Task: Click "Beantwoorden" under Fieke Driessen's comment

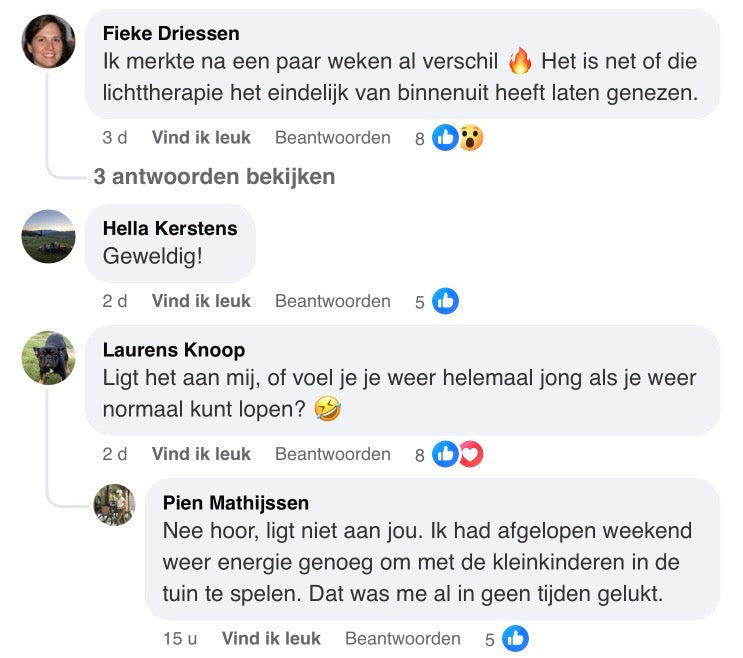Action: click(333, 138)
